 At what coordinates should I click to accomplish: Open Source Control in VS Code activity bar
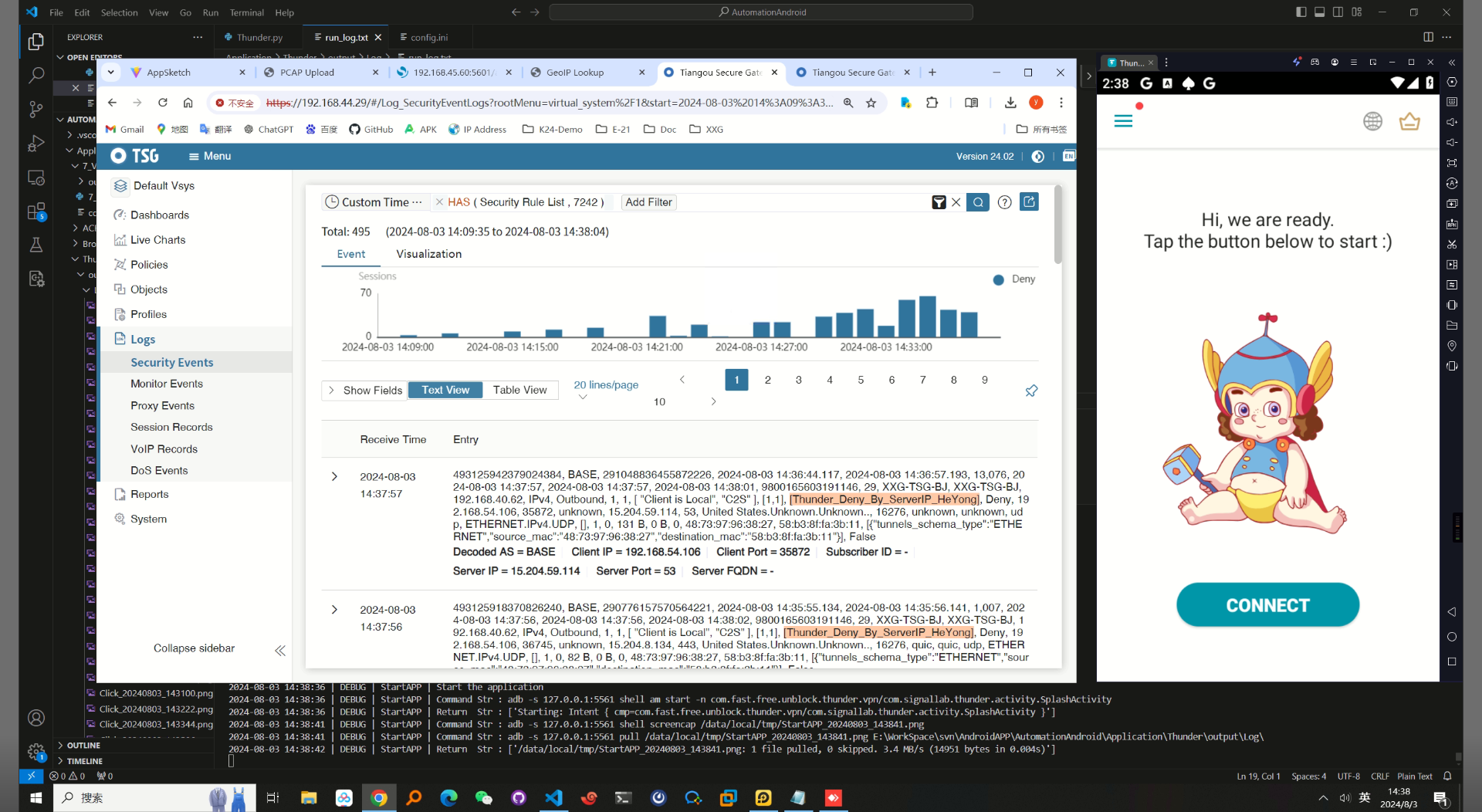tap(36, 109)
